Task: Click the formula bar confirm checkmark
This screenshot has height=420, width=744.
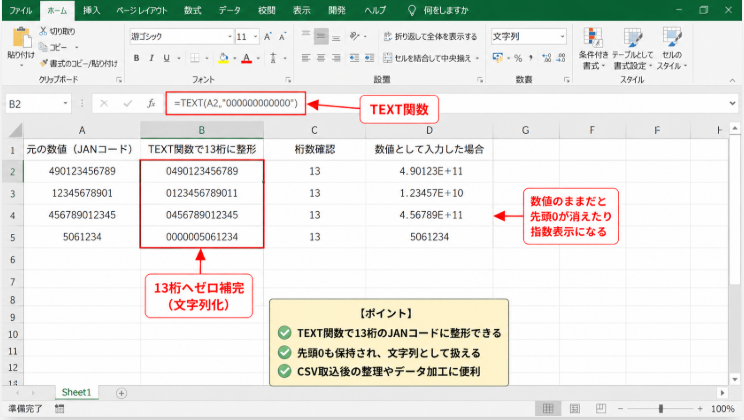Action: pyautogui.click(x=127, y=103)
